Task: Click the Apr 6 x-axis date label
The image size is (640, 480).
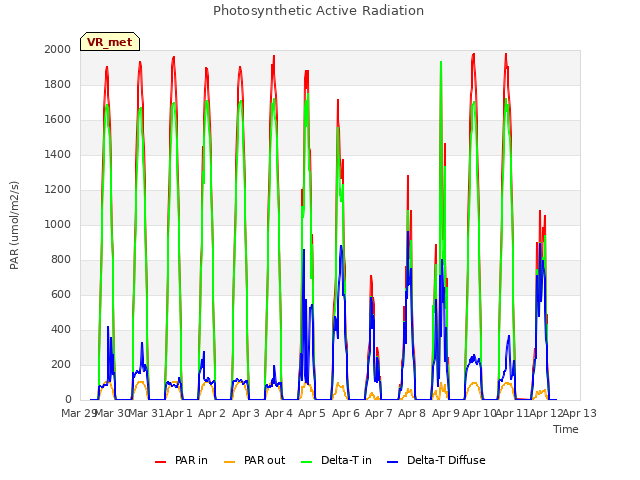Action: [346, 413]
